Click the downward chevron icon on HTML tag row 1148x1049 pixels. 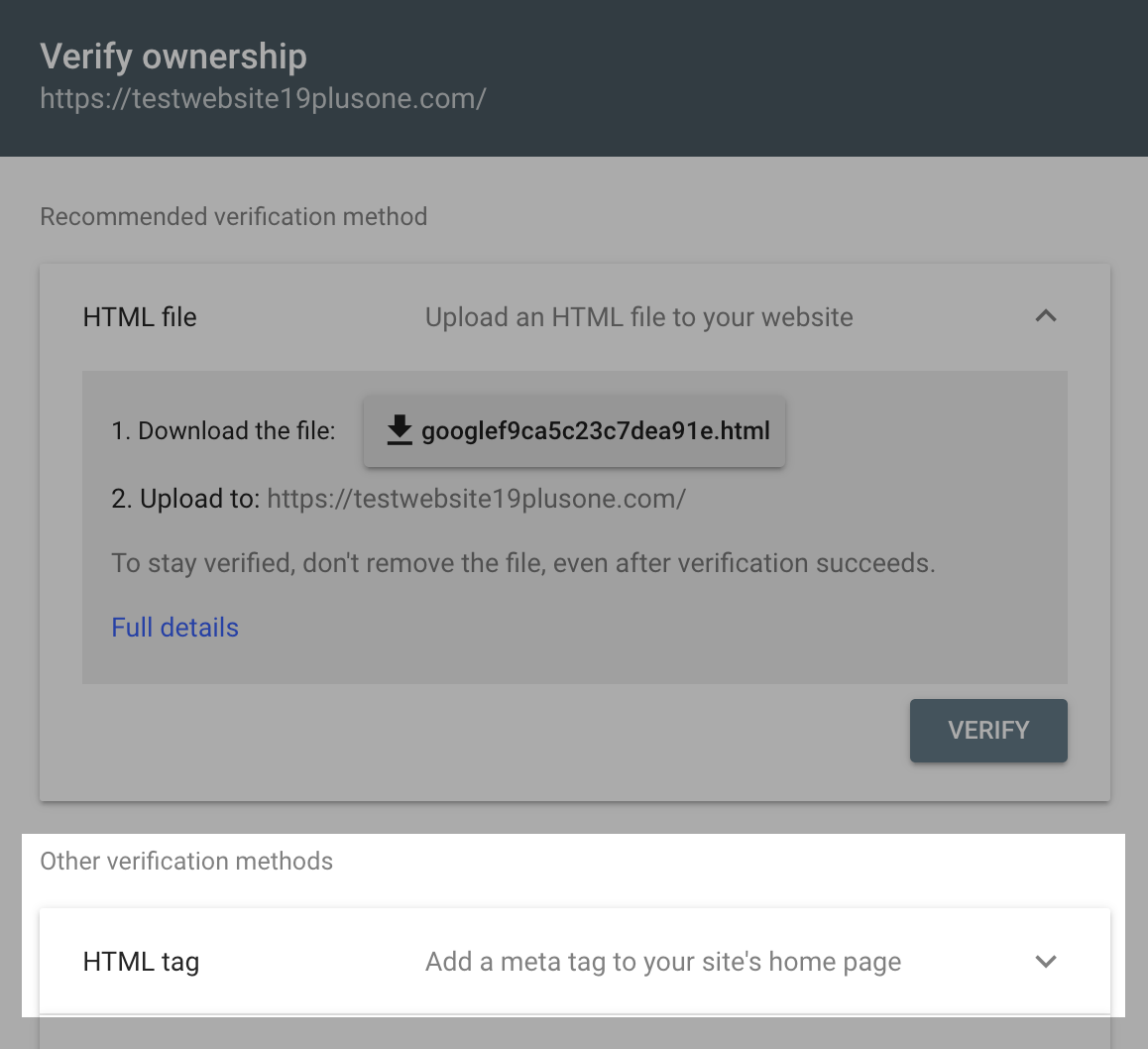coord(1045,961)
